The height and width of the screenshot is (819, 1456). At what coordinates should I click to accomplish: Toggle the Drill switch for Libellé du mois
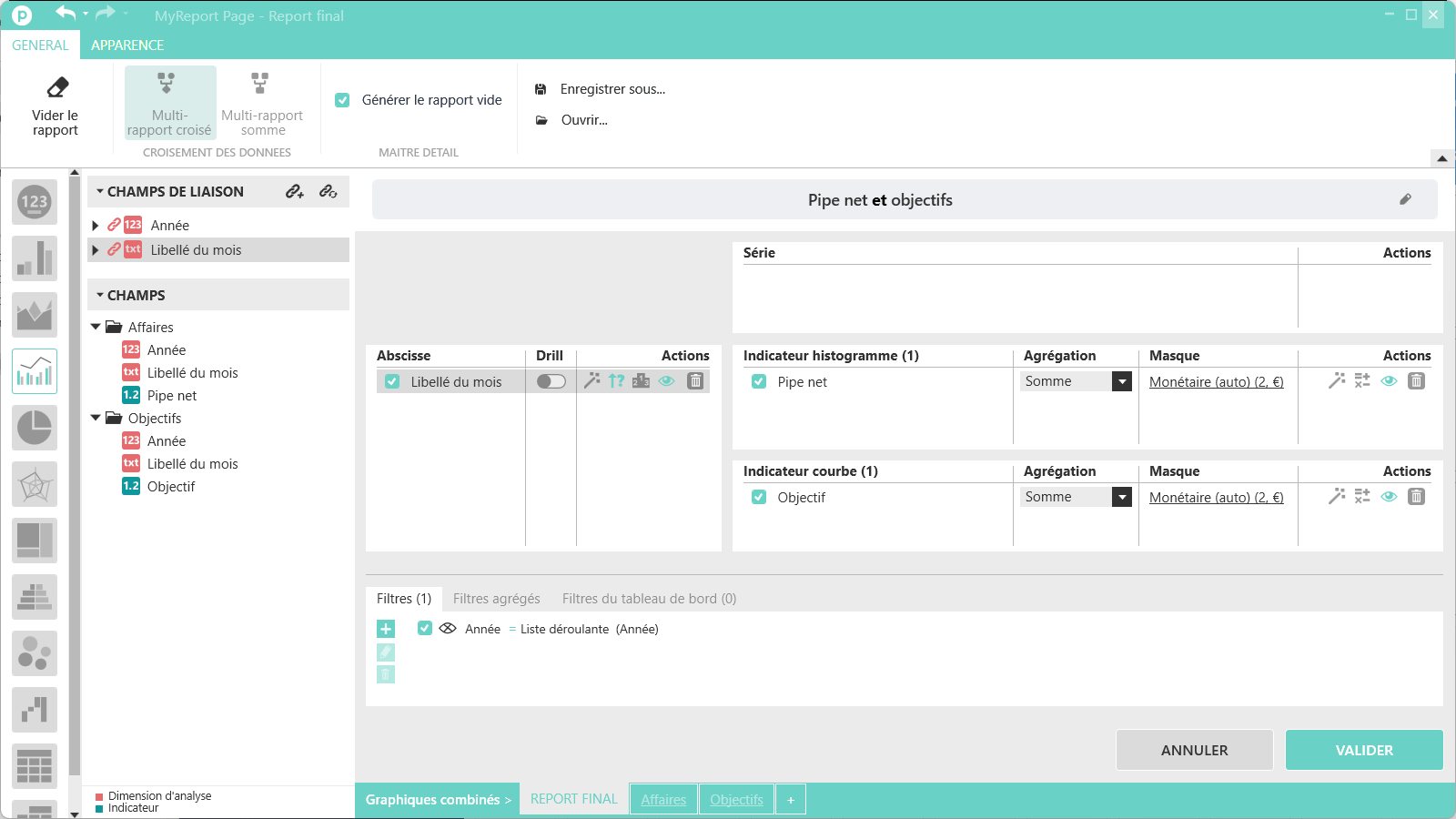[x=551, y=381]
